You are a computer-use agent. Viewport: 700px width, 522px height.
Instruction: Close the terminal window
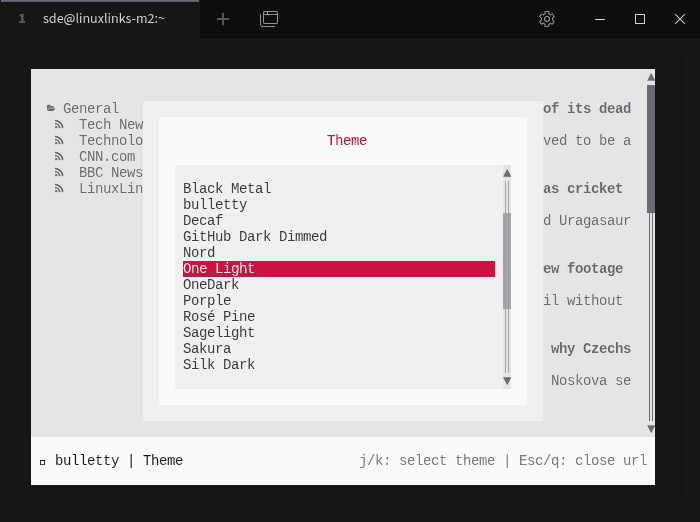click(679, 19)
